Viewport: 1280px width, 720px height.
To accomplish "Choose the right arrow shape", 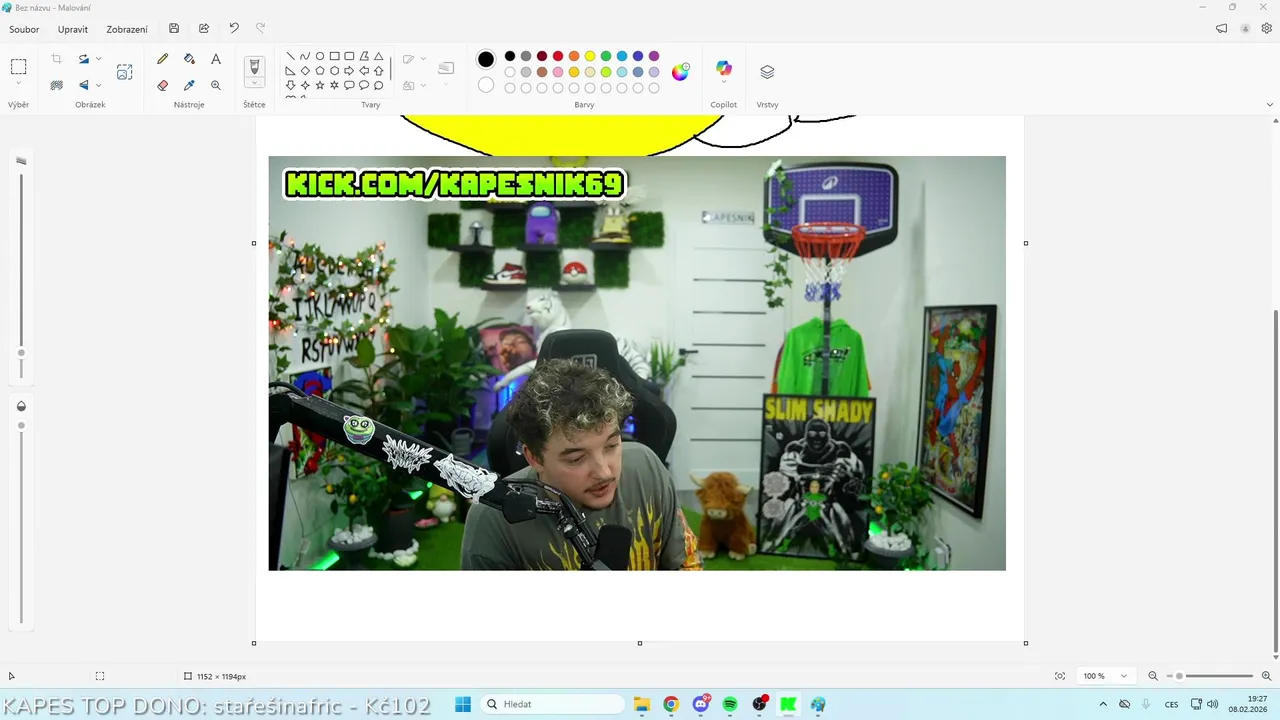I will 349,71.
